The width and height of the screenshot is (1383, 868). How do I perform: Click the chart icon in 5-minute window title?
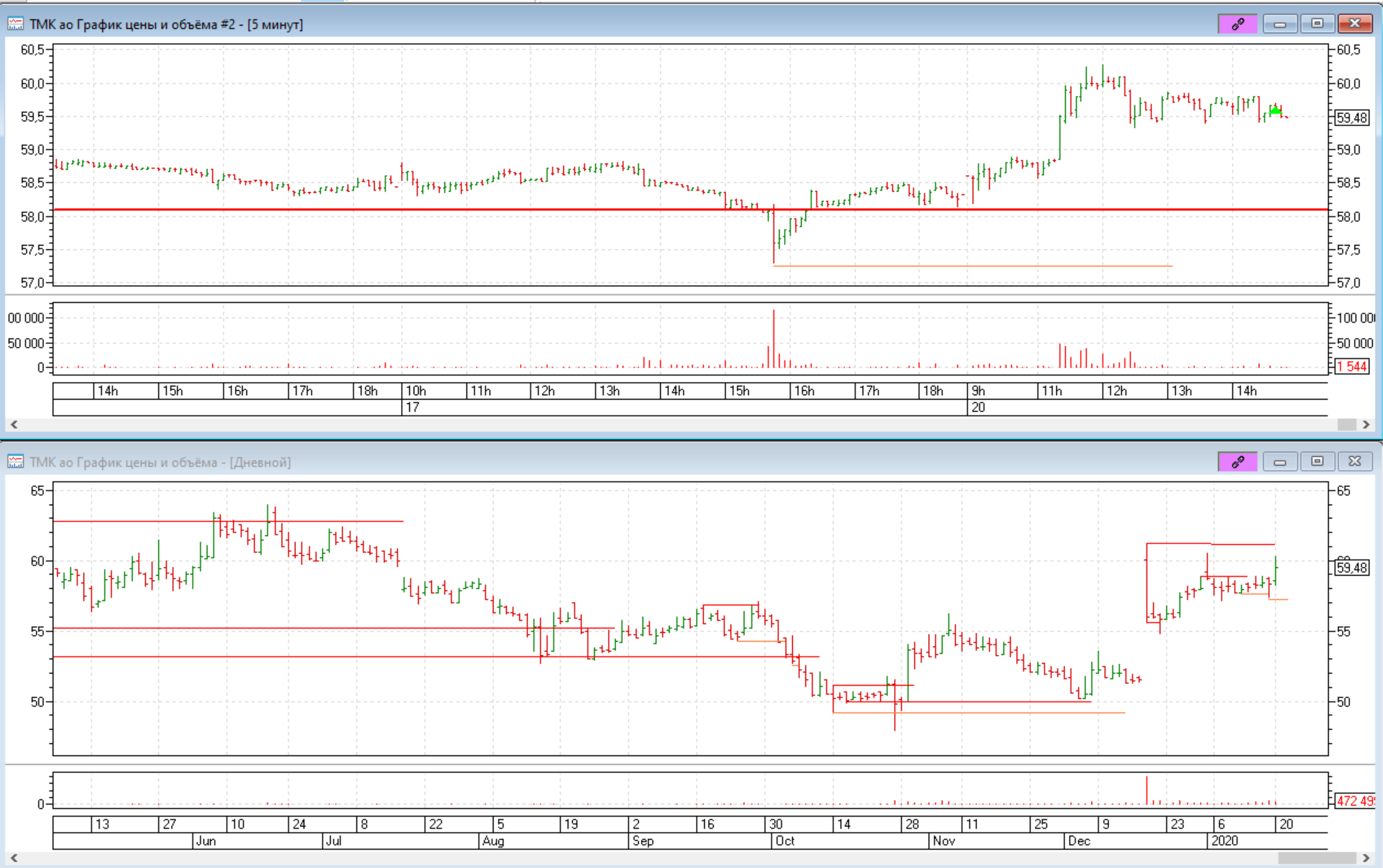point(16,24)
